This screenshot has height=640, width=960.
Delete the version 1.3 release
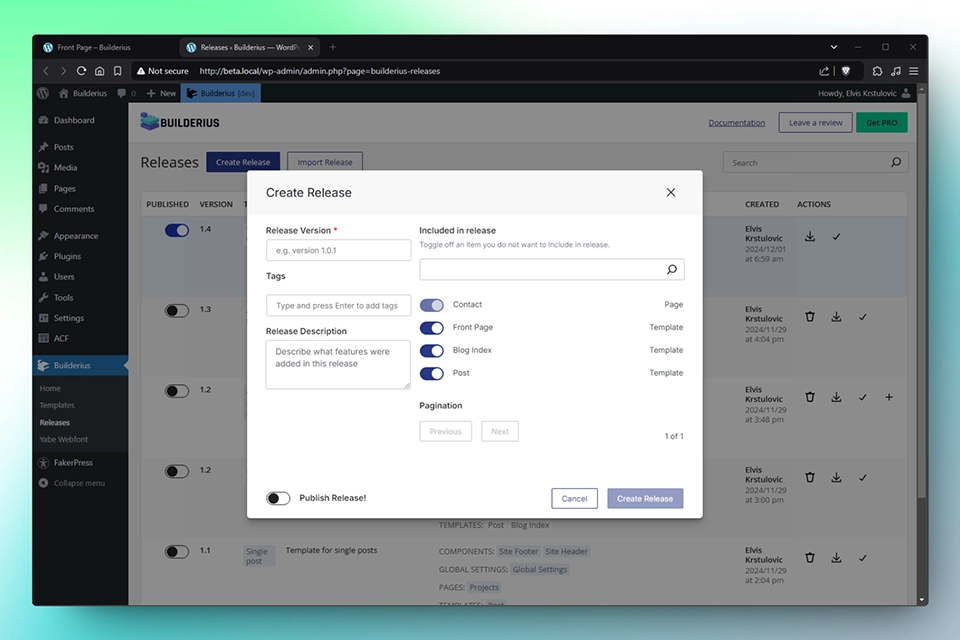point(810,316)
